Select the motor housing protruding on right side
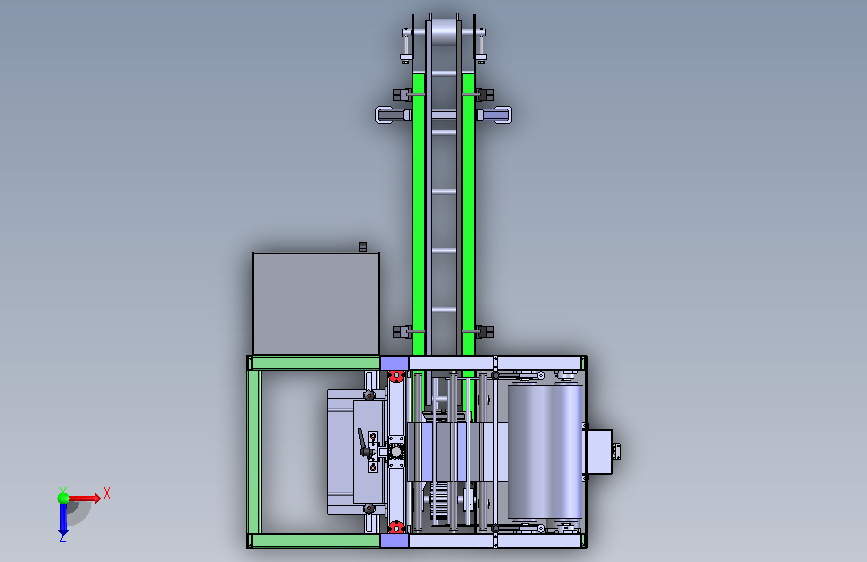 599,452
